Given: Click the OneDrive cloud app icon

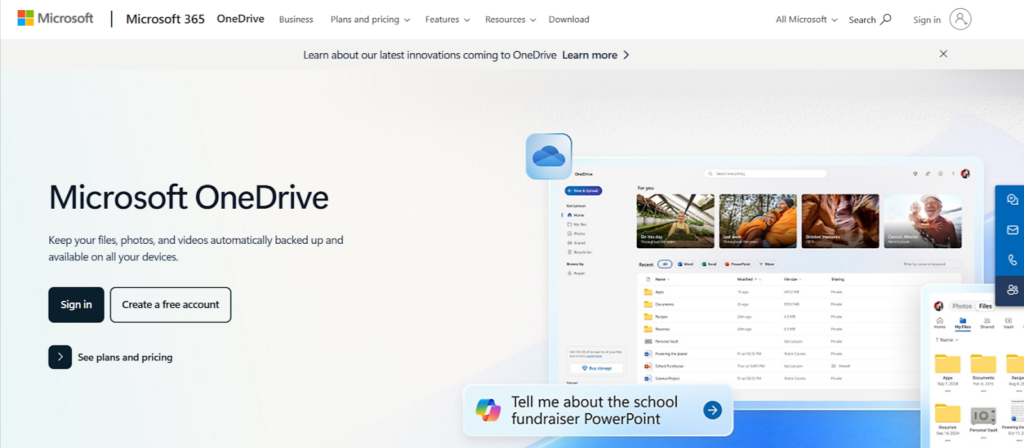Looking at the screenshot, I should 549,156.
